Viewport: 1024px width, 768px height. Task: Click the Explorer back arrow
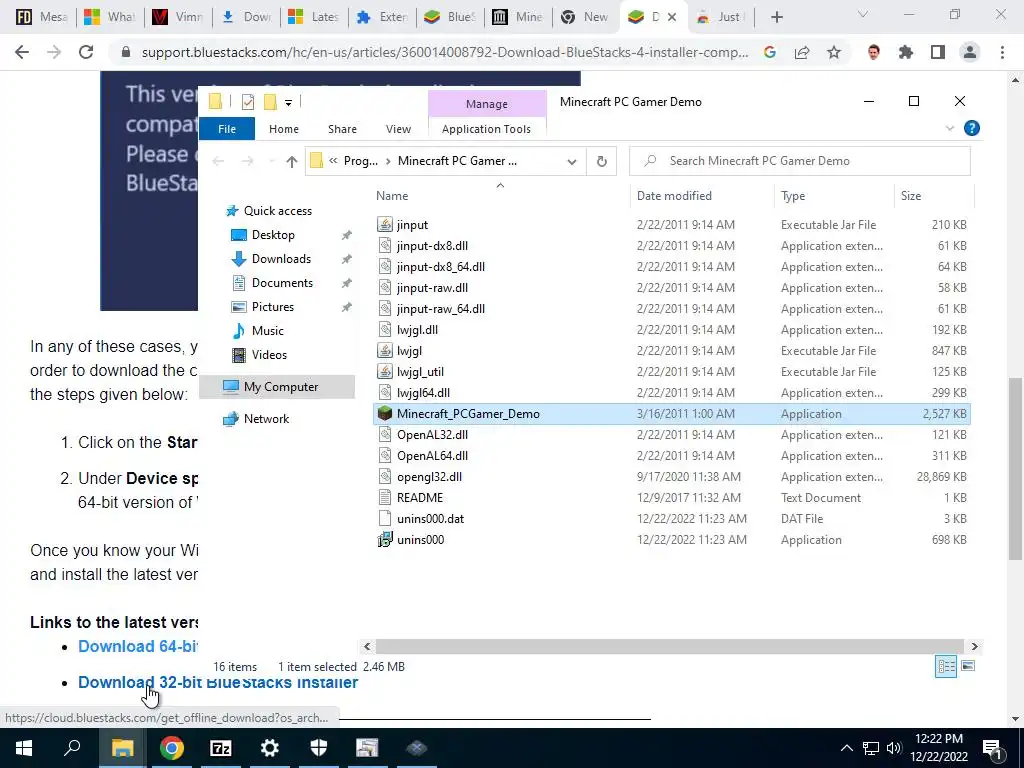point(219,161)
